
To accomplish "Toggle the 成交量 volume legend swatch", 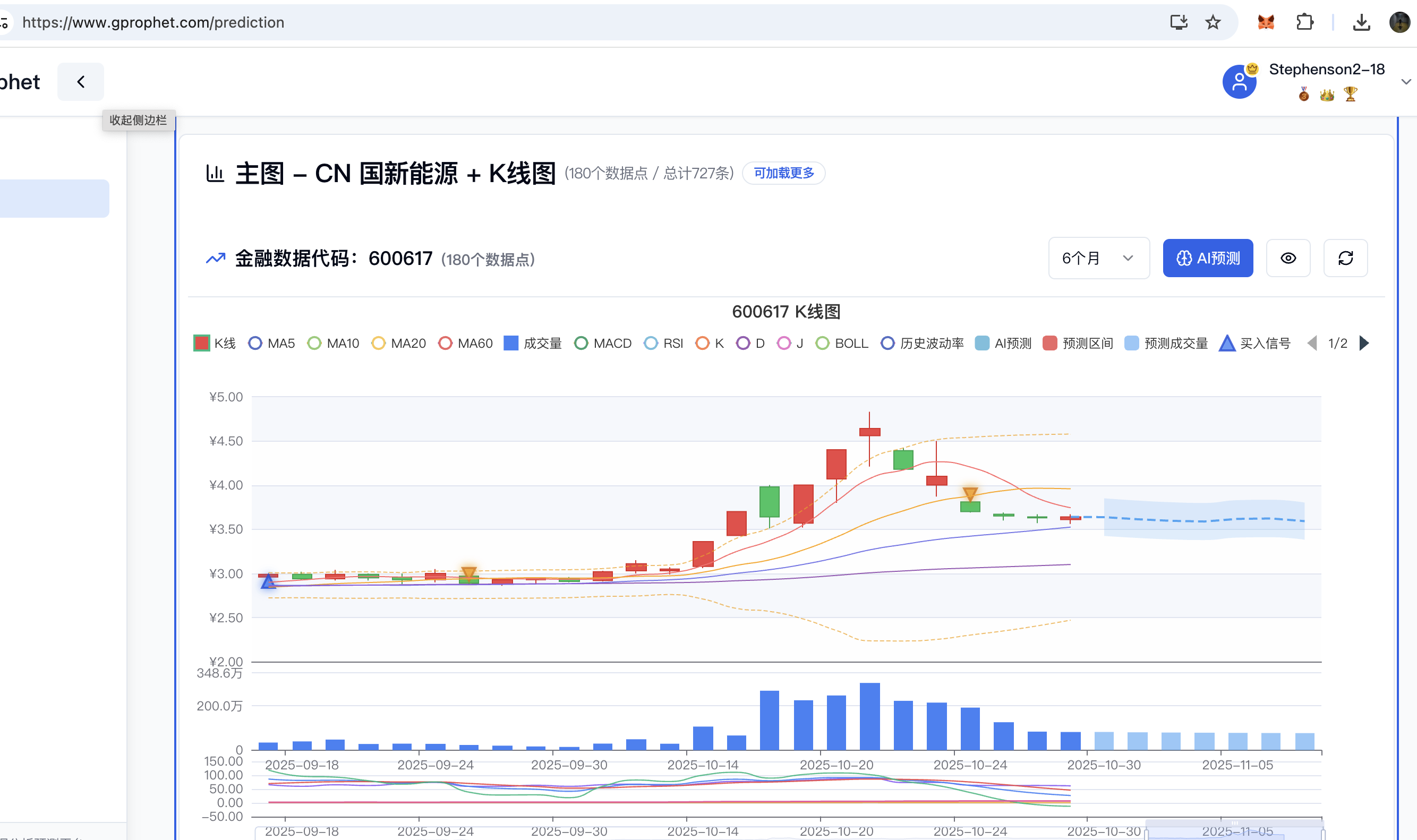I will (510, 343).
